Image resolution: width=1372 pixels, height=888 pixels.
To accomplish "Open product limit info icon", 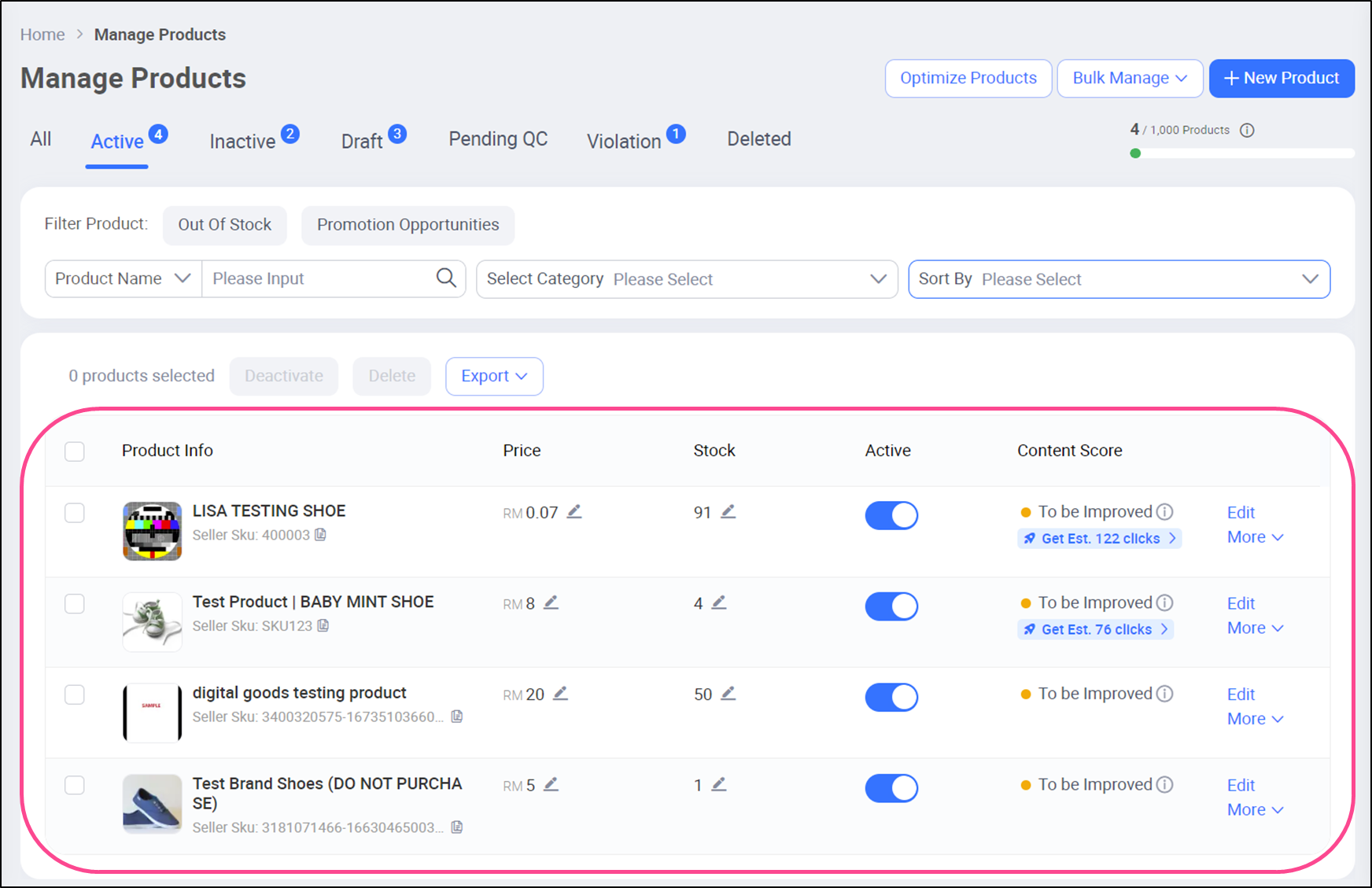I will (1247, 131).
